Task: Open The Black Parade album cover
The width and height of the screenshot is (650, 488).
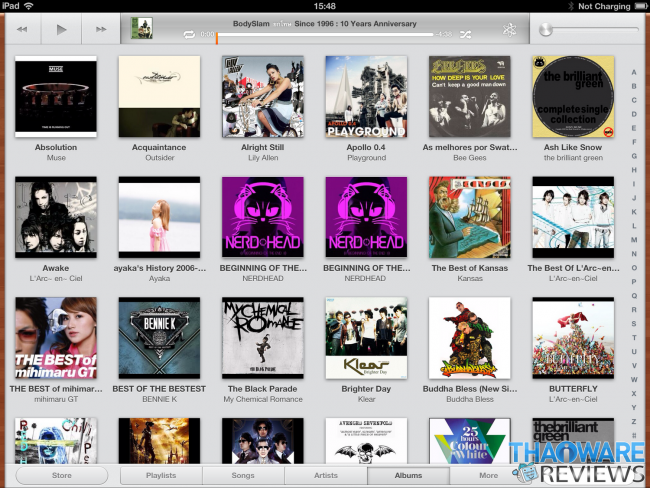Action: coord(263,338)
